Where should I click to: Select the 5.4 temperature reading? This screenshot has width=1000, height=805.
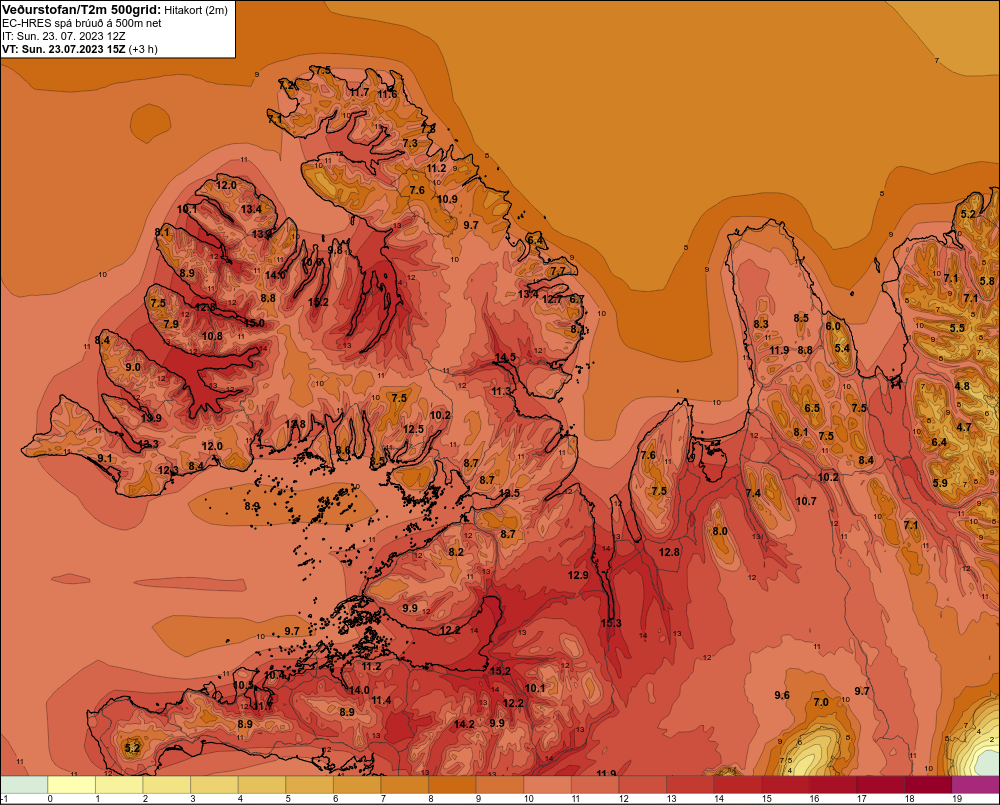coord(842,348)
